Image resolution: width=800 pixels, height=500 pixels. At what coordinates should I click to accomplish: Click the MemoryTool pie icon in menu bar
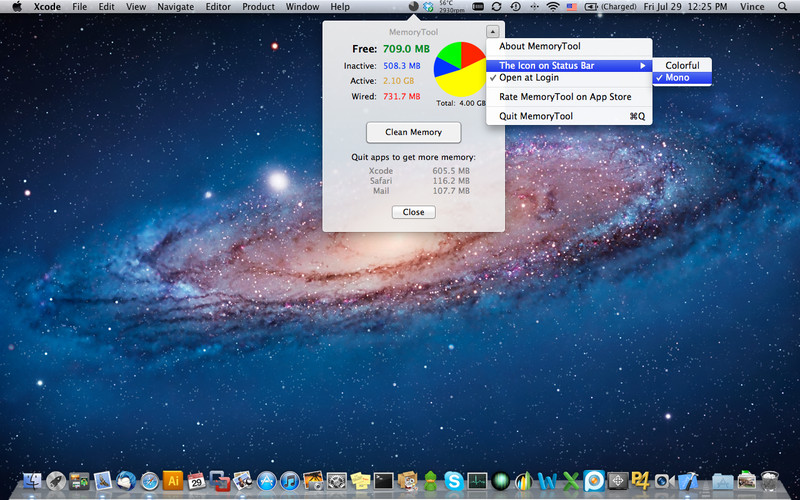click(414, 7)
